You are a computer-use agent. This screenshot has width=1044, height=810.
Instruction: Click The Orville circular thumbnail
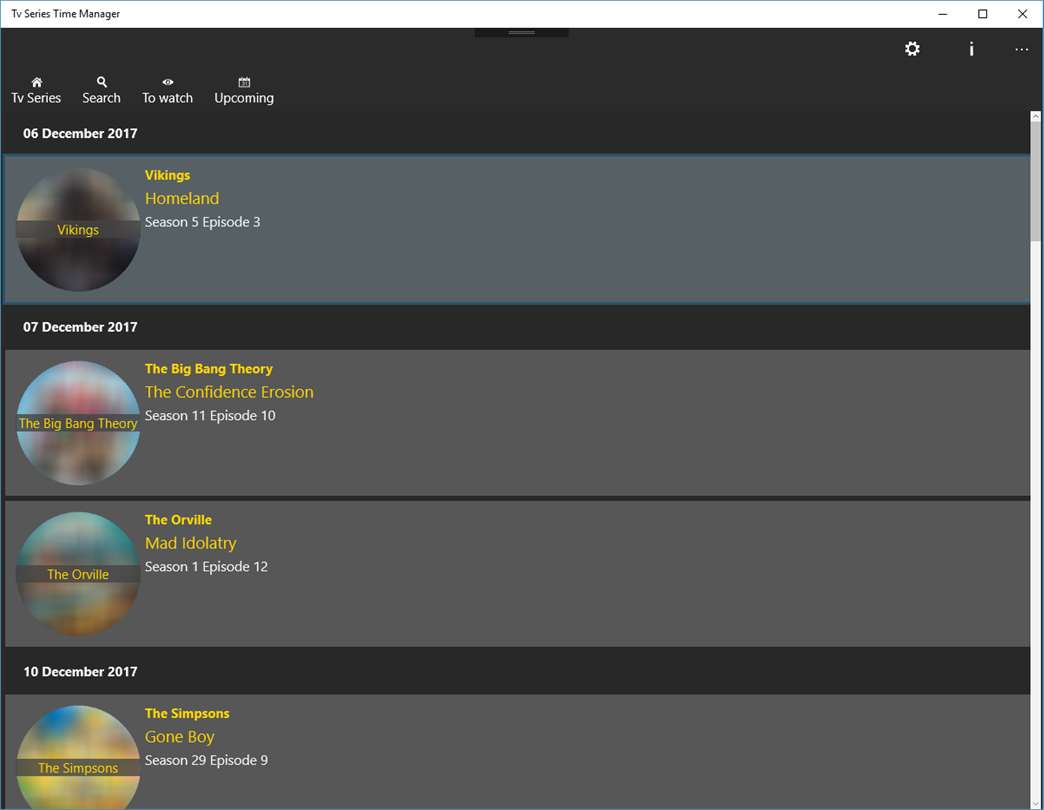78,574
